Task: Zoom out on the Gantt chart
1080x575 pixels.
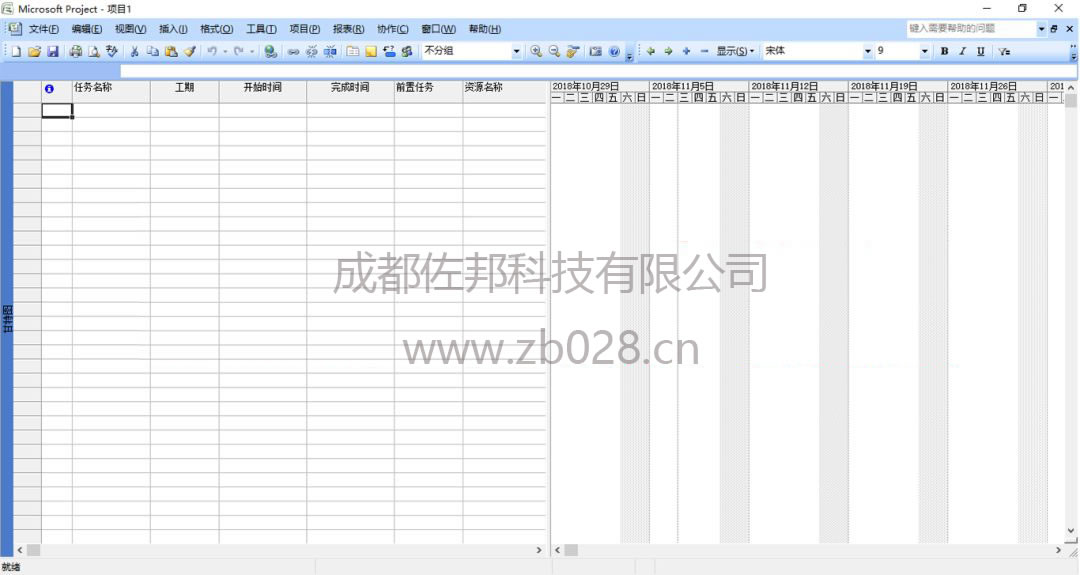Action: (554, 52)
